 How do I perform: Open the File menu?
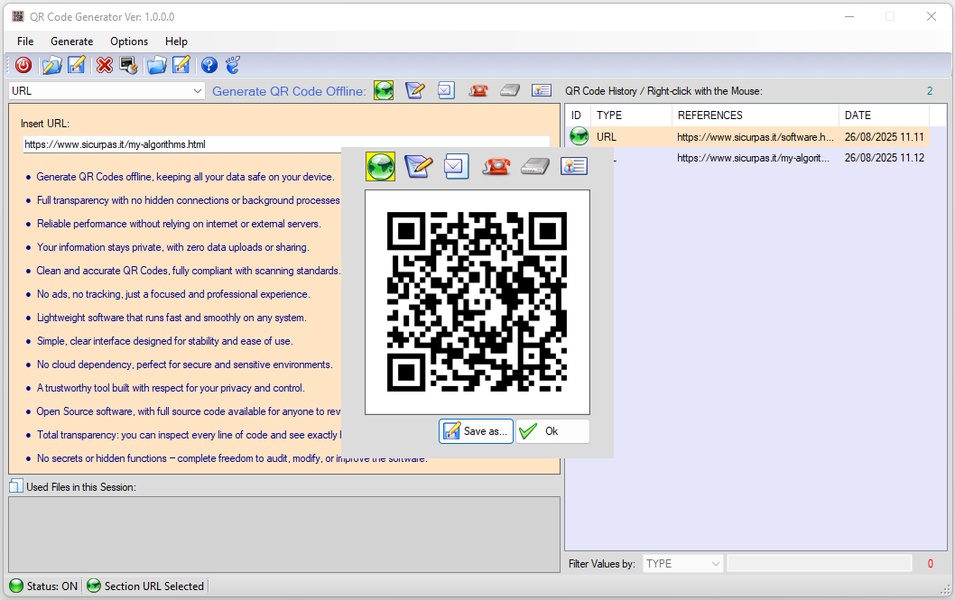coord(25,41)
